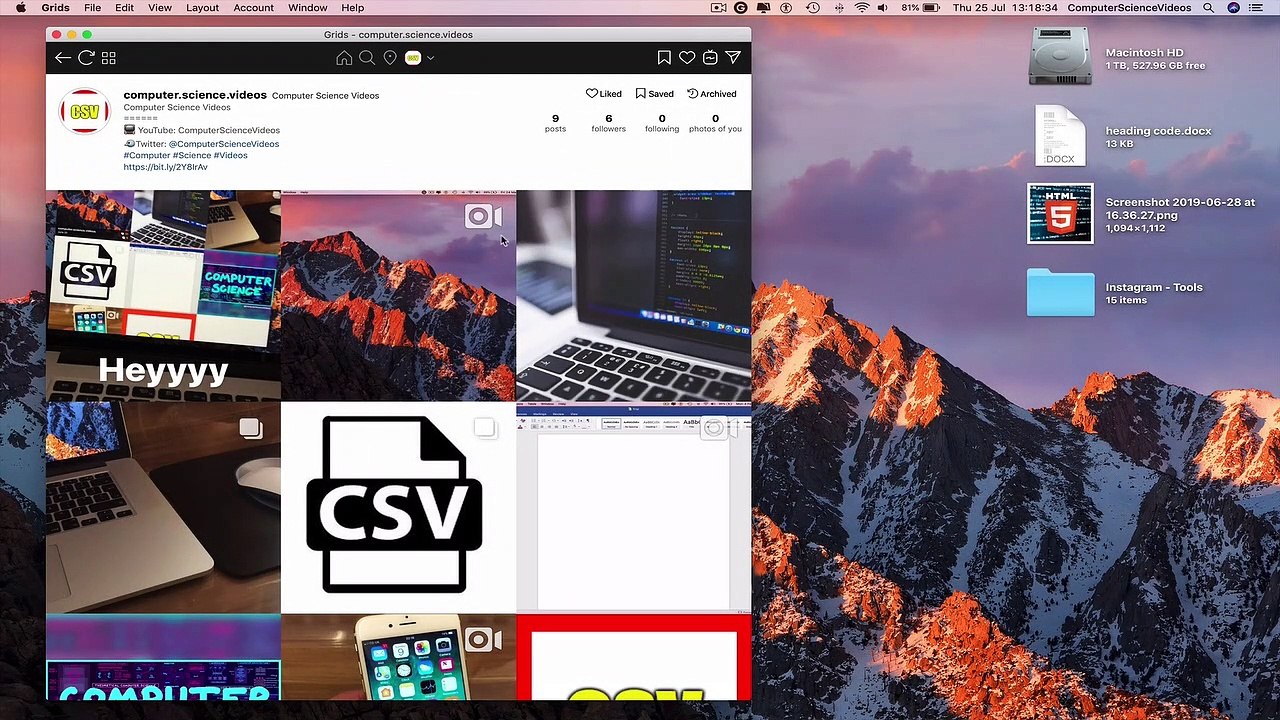This screenshot has width=1280, height=720.
Task: Show the Archived posts
Action: 712,94
